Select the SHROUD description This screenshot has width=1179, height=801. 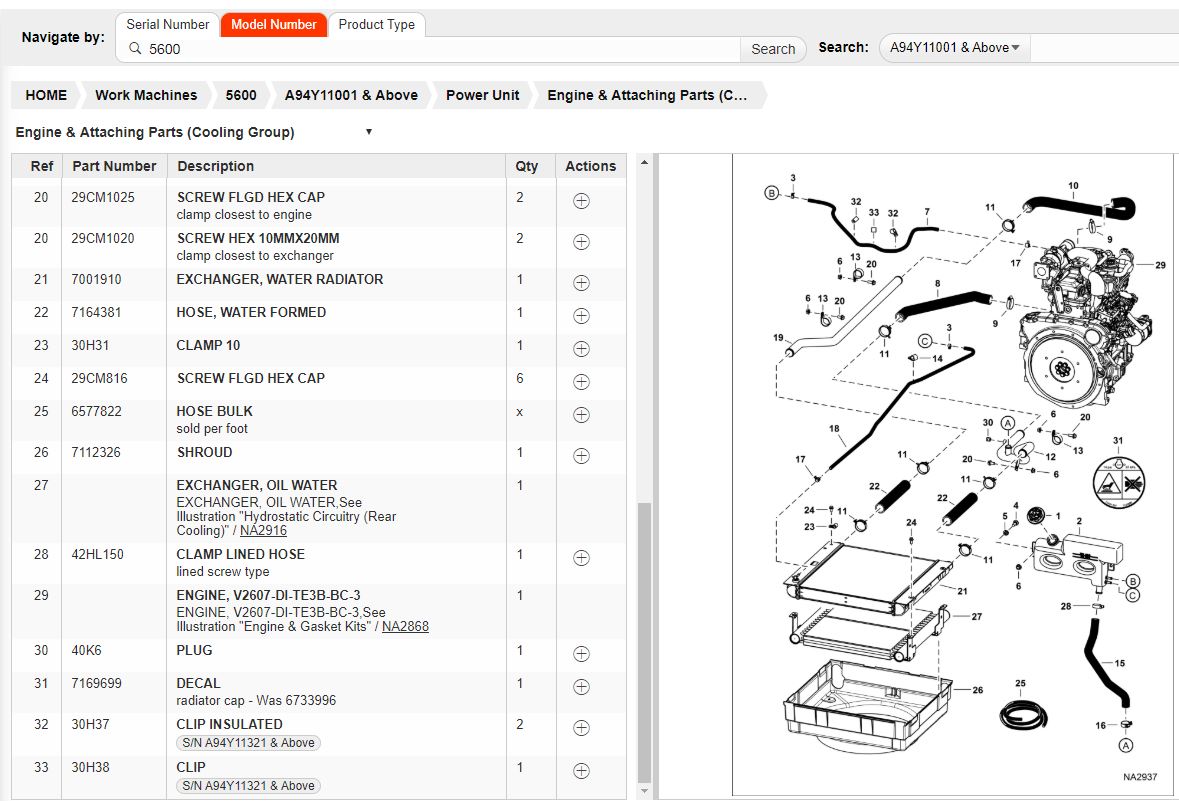(x=205, y=452)
